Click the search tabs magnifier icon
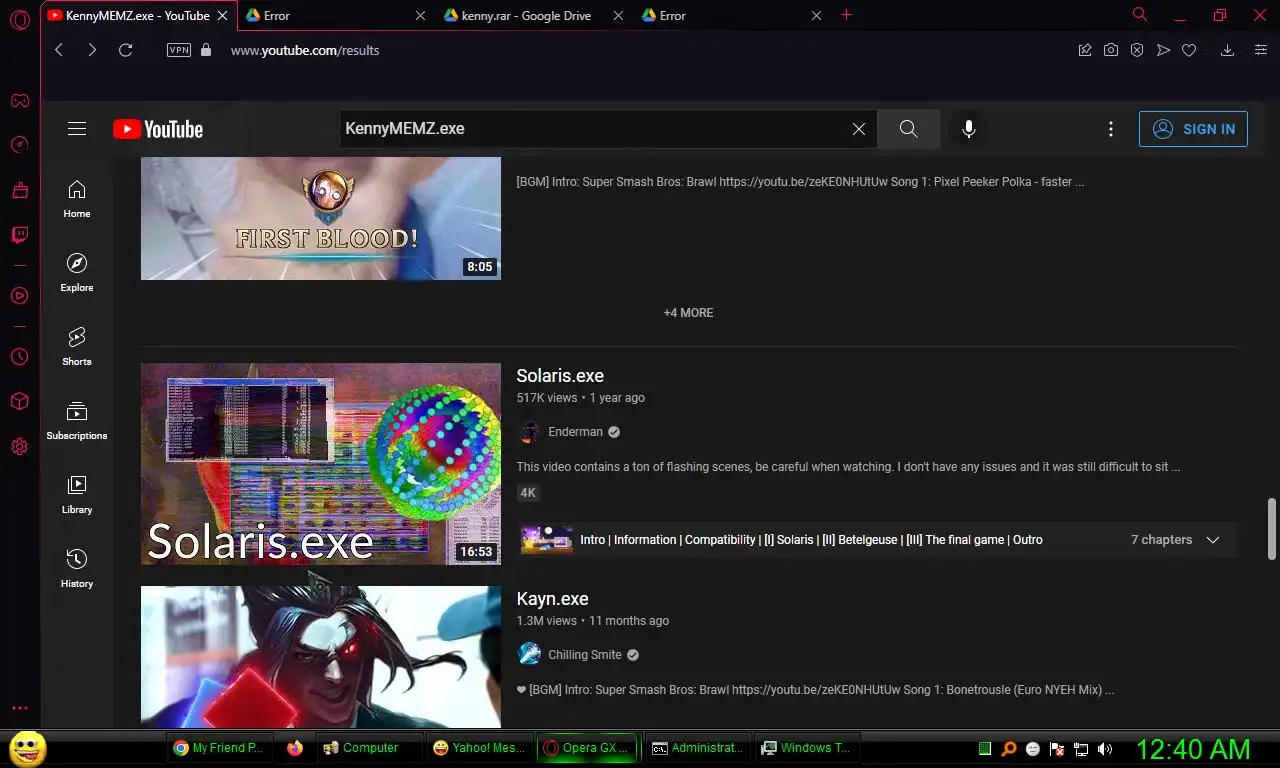This screenshot has width=1280, height=768. click(1140, 15)
